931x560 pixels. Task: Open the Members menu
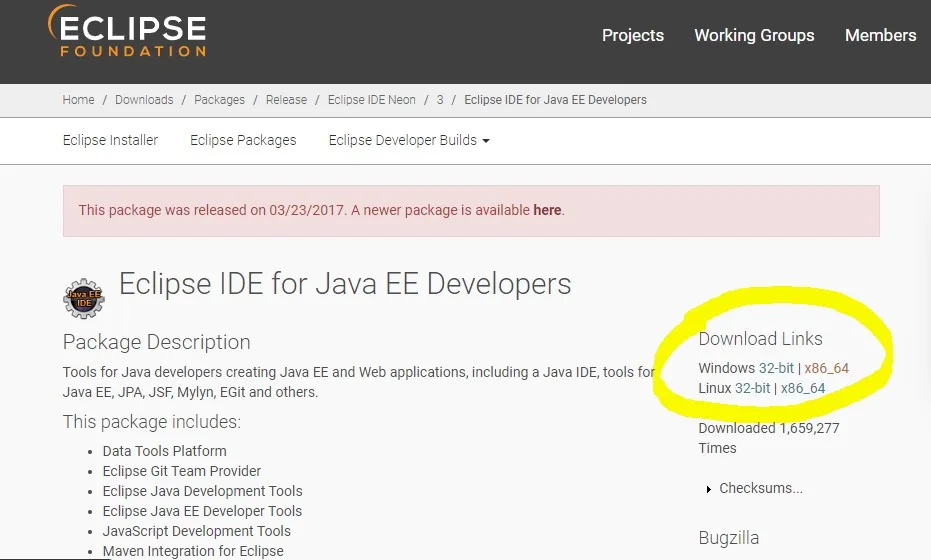tap(881, 35)
